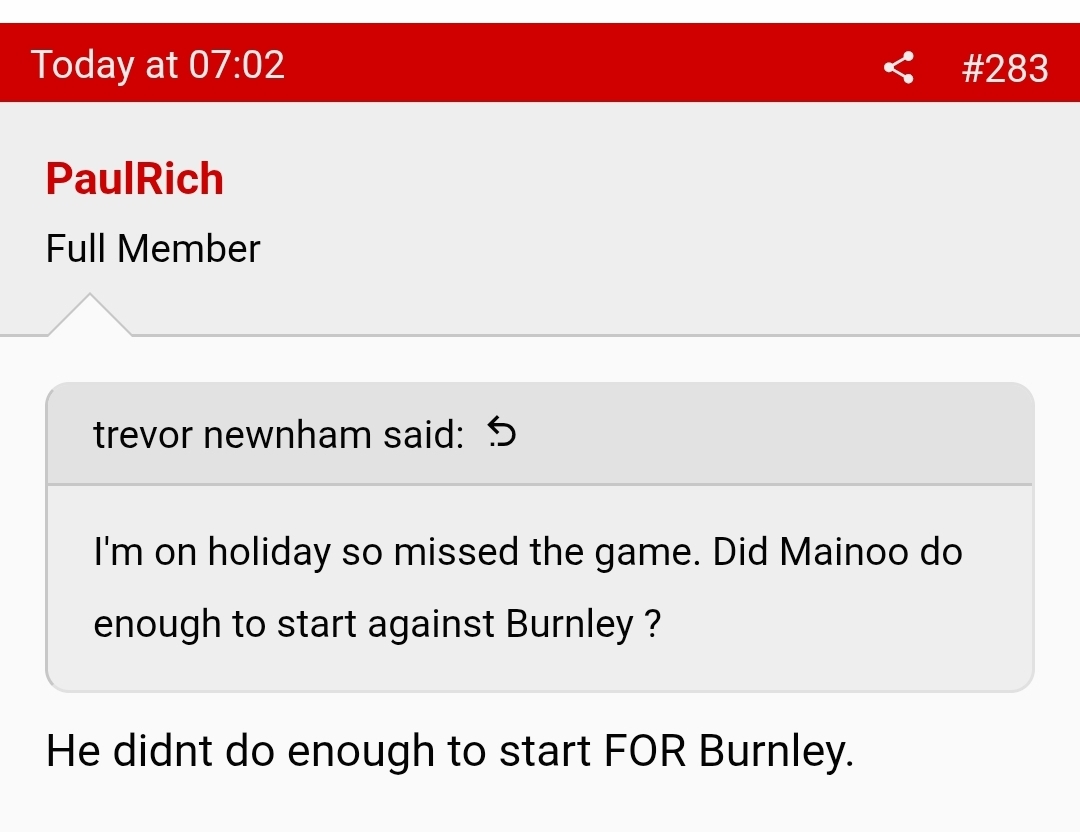Screen dimensions: 1080x832
Task: Click the arrow icon beside "trevor newnham said:"
Action: click(502, 434)
